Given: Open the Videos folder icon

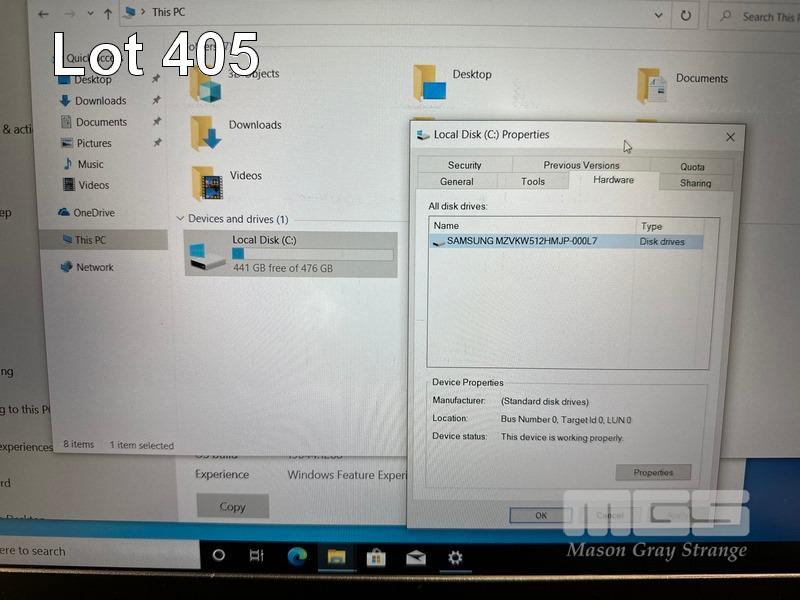Looking at the screenshot, I should tap(208, 181).
